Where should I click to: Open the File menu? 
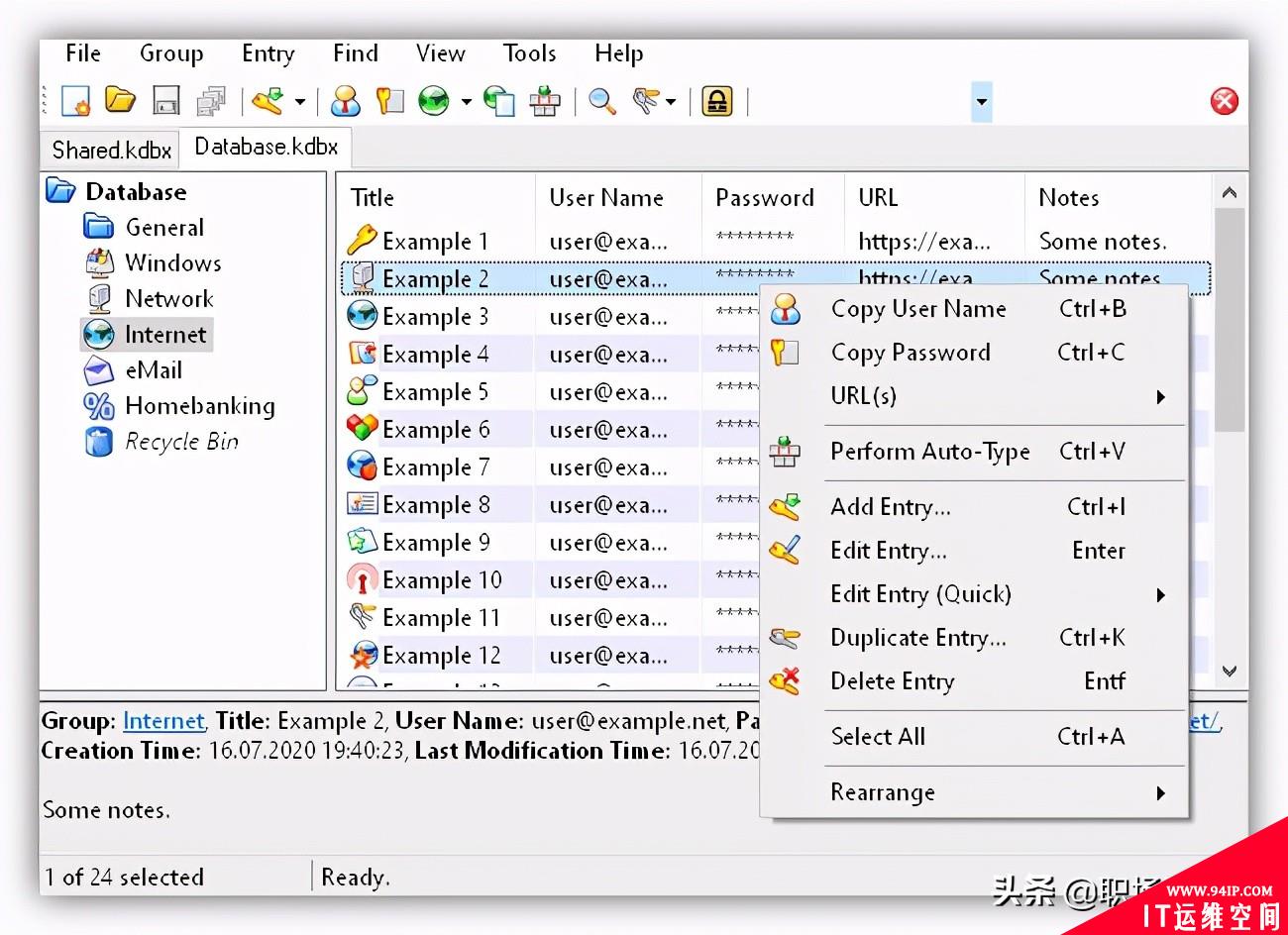83,53
